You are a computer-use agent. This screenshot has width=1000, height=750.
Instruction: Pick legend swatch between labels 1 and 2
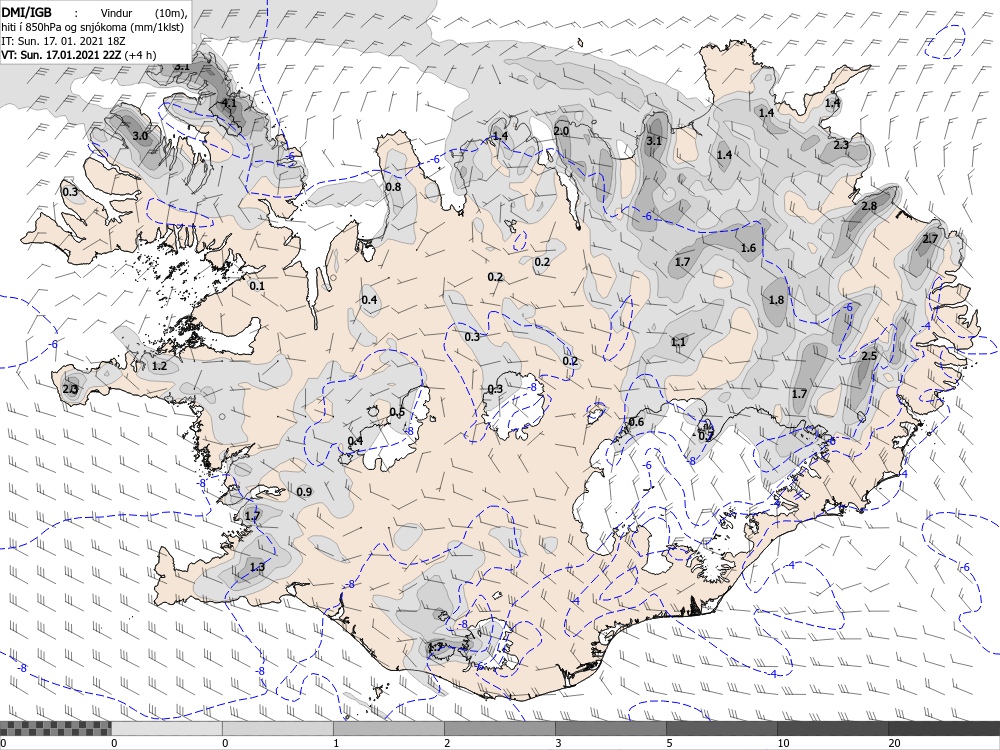[x=388, y=728]
